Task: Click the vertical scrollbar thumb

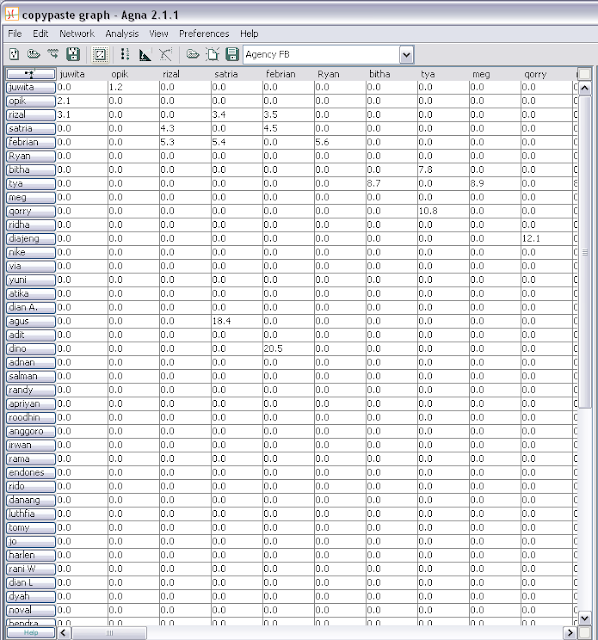Action: tap(585, 252)
